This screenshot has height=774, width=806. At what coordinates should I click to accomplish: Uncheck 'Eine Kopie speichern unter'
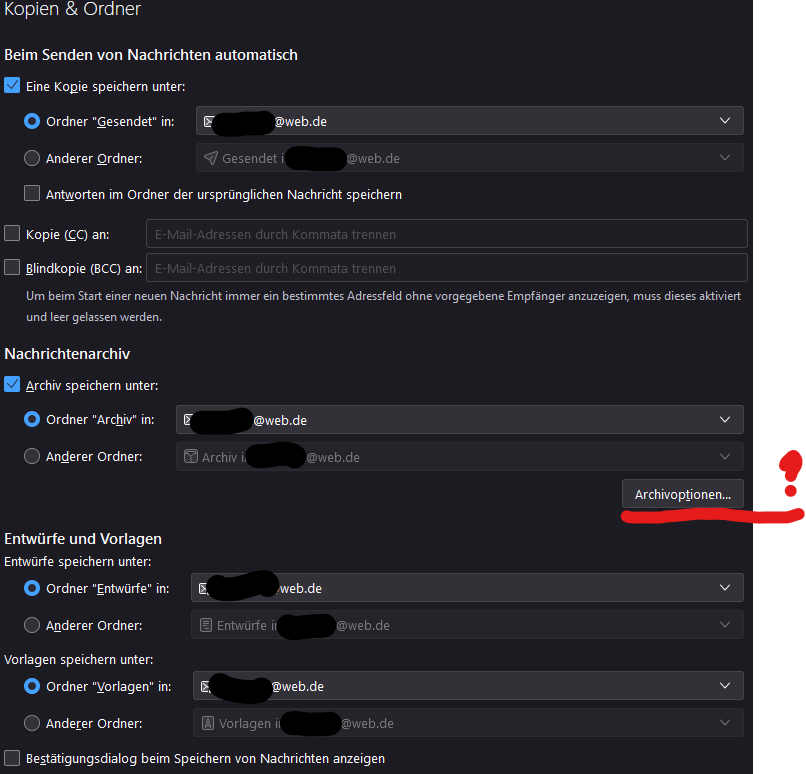12,85
